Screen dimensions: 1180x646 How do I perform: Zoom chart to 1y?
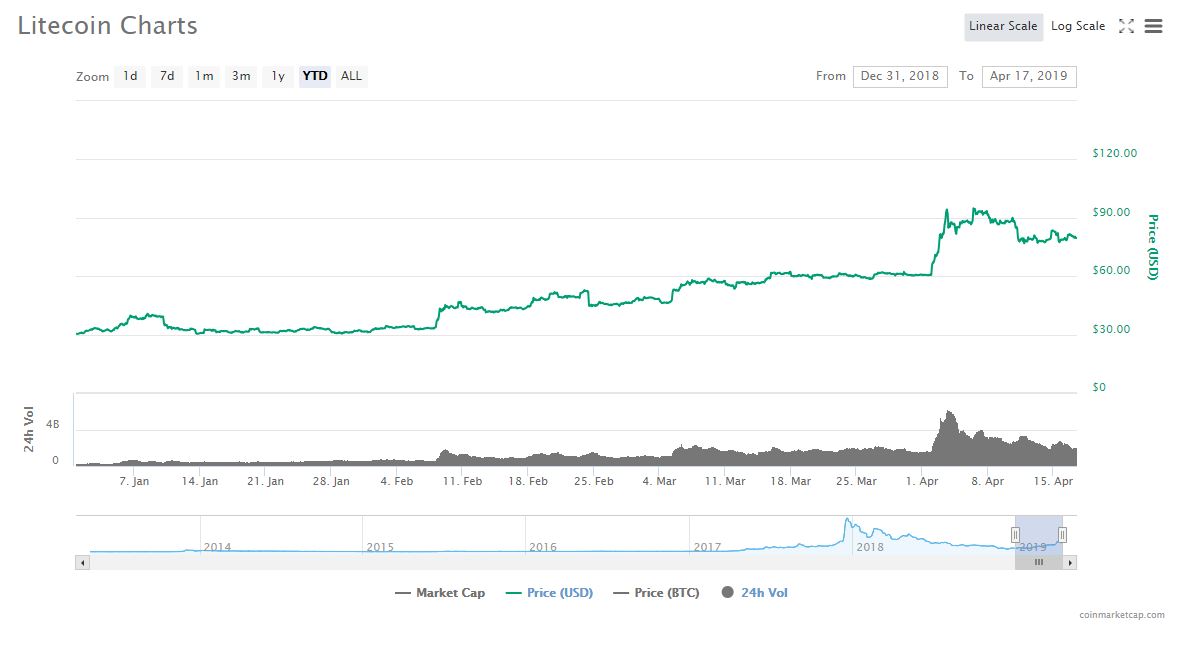coord(278,76)
